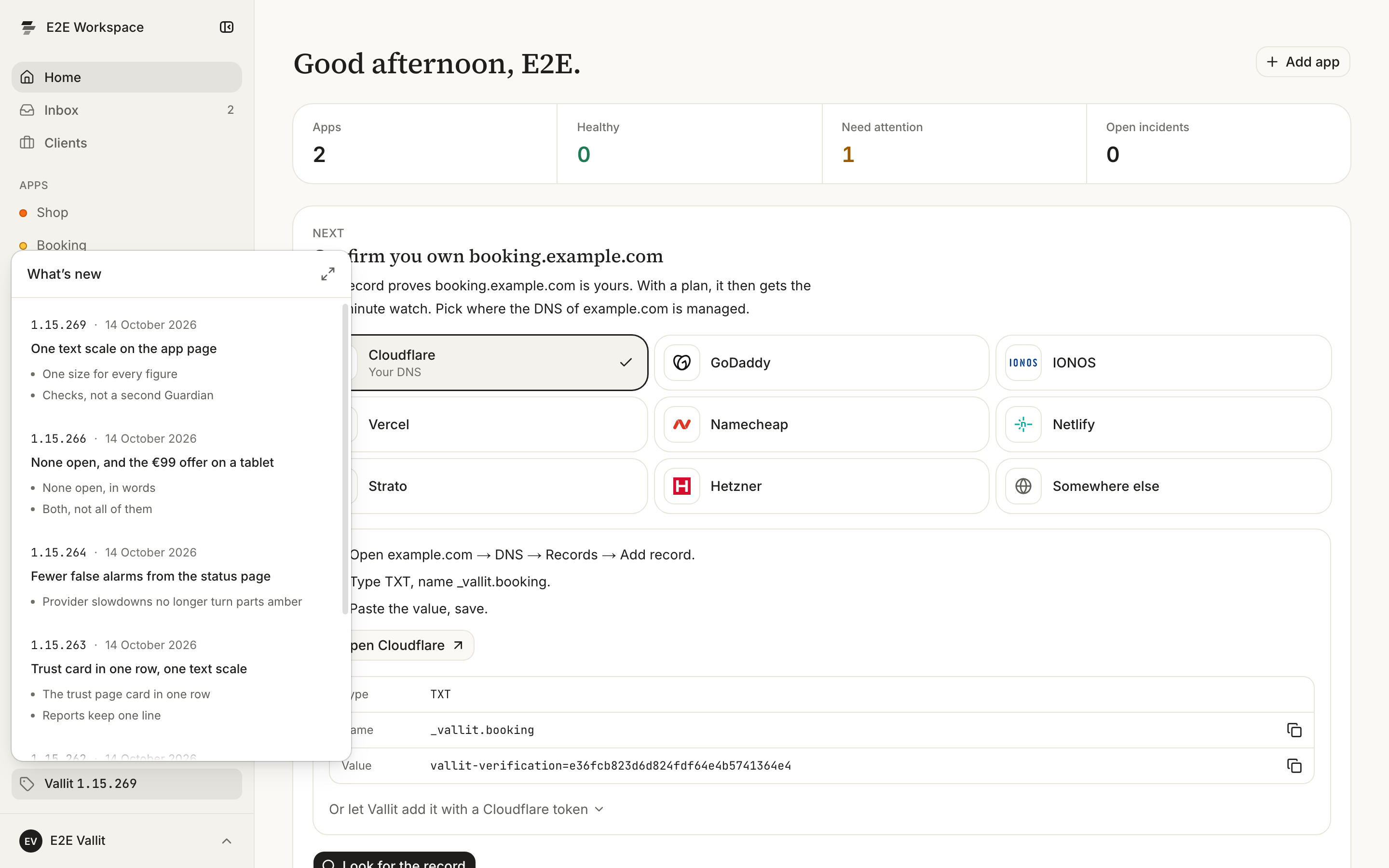Expand the What's new panel
Screen dimensions: 1389x868
(x=328, y=274)
